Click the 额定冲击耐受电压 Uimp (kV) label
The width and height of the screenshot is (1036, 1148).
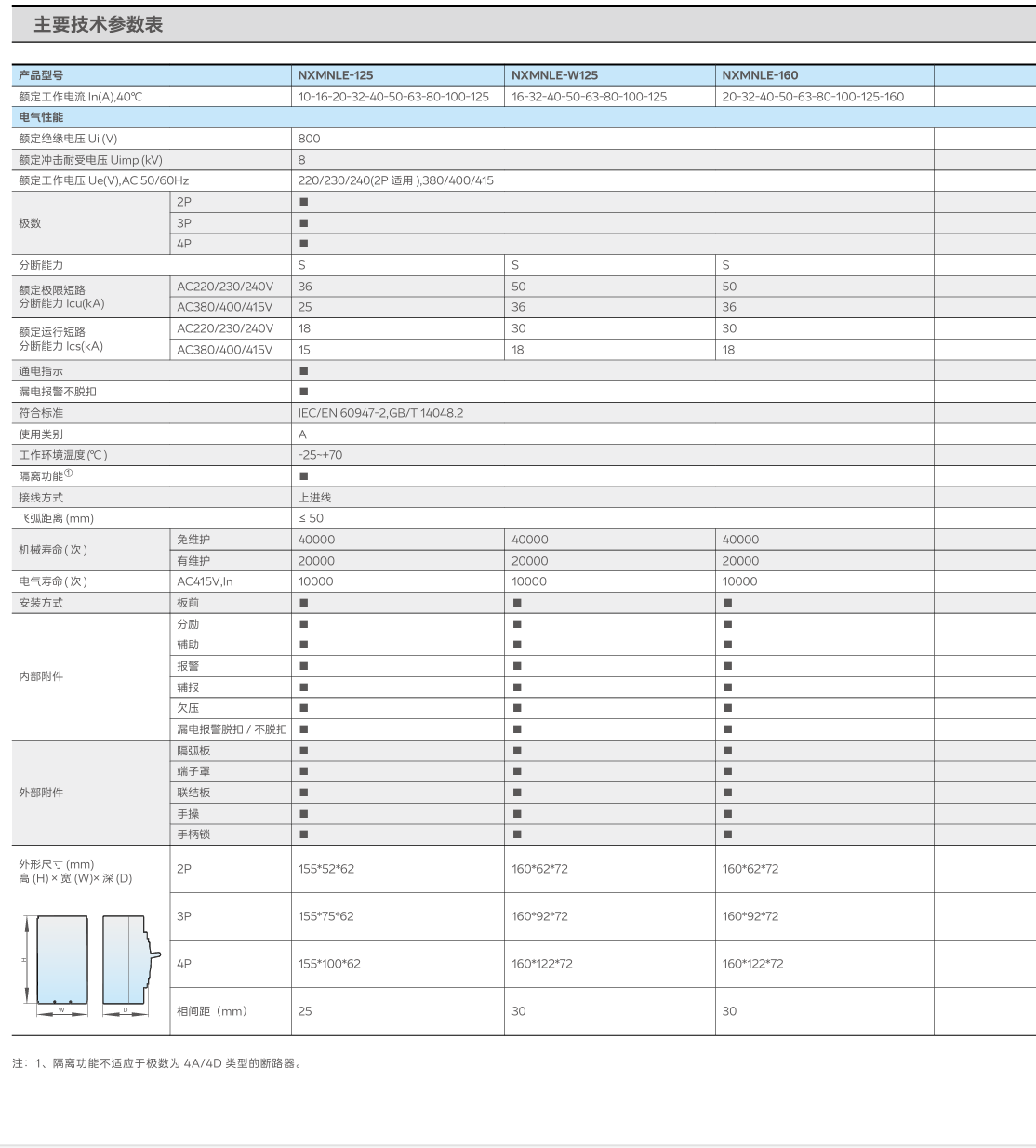[90, 160]
